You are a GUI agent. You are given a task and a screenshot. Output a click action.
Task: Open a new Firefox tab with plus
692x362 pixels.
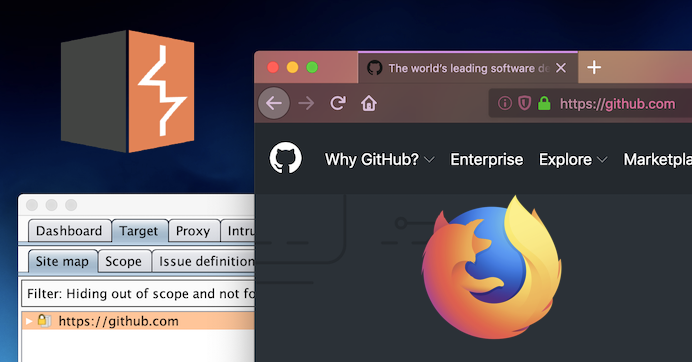click(594, 68)
